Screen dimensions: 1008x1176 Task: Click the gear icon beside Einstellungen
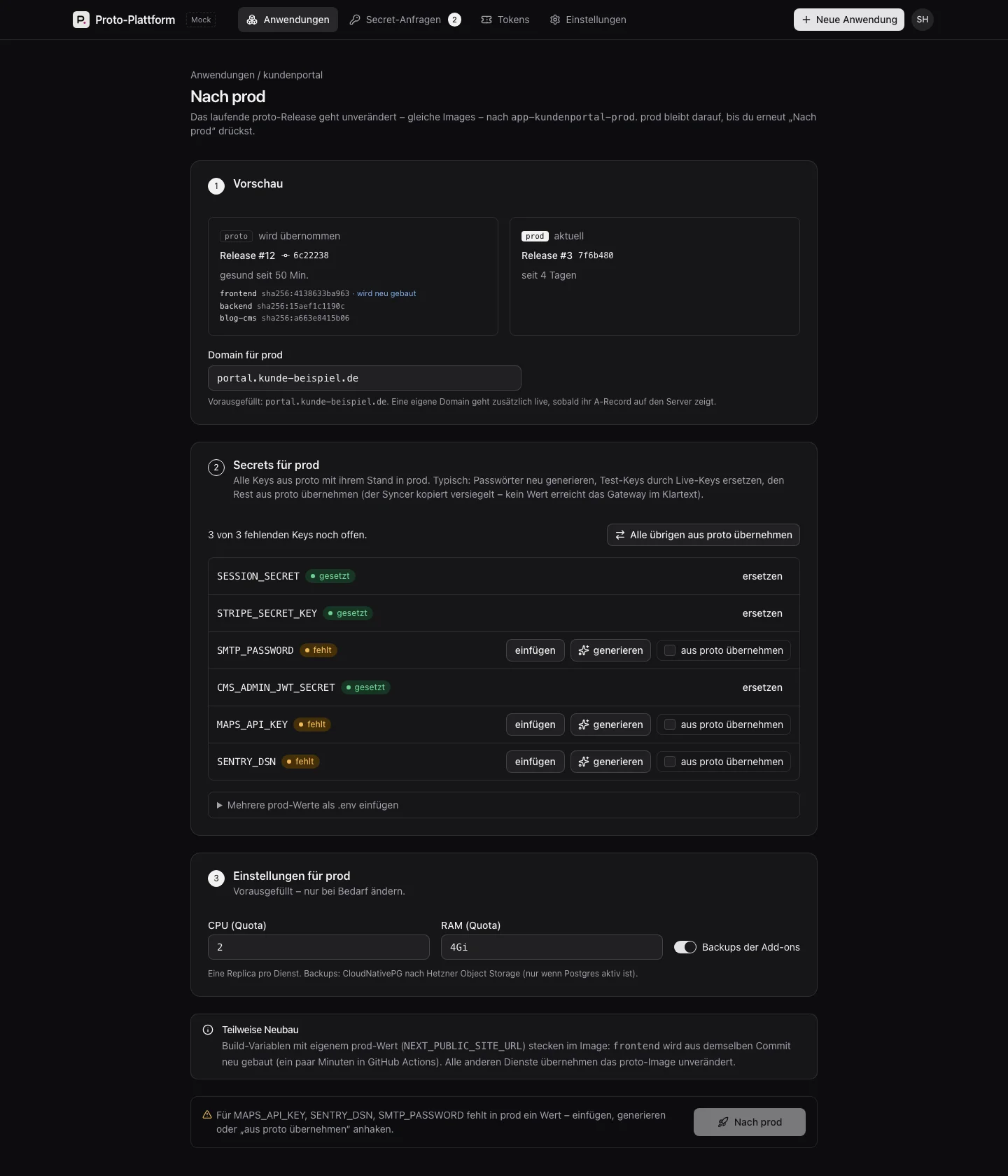click(555, 20)
